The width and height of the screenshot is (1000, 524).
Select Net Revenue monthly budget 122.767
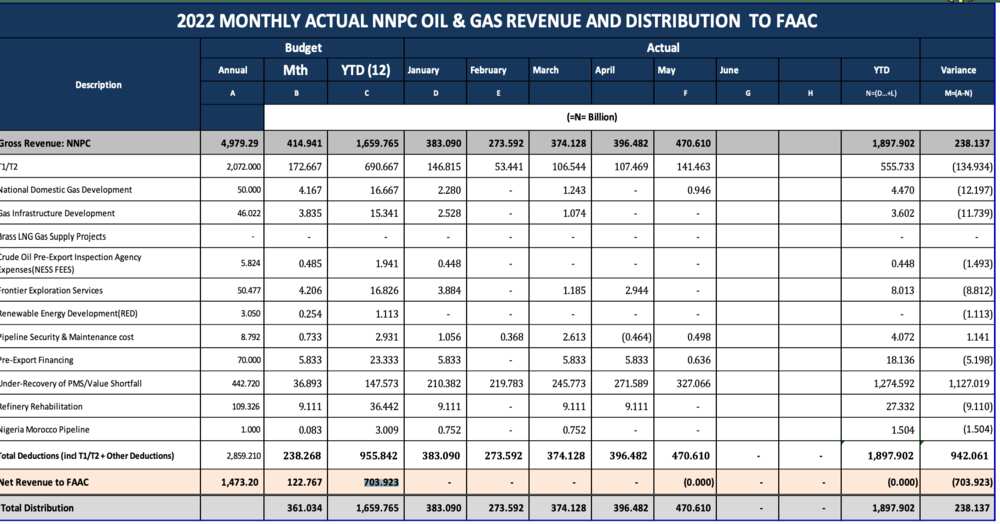pyautogui.click(x=304, y=483)
